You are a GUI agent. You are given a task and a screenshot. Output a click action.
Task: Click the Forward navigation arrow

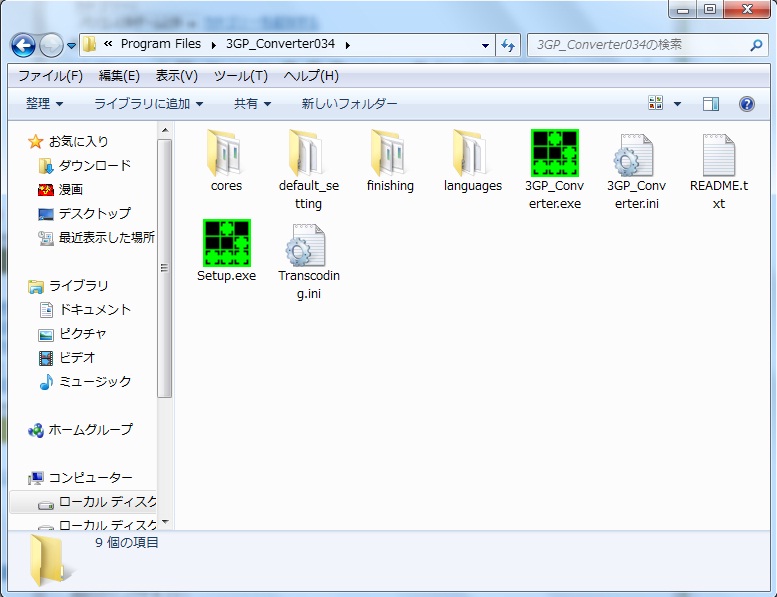51,46
